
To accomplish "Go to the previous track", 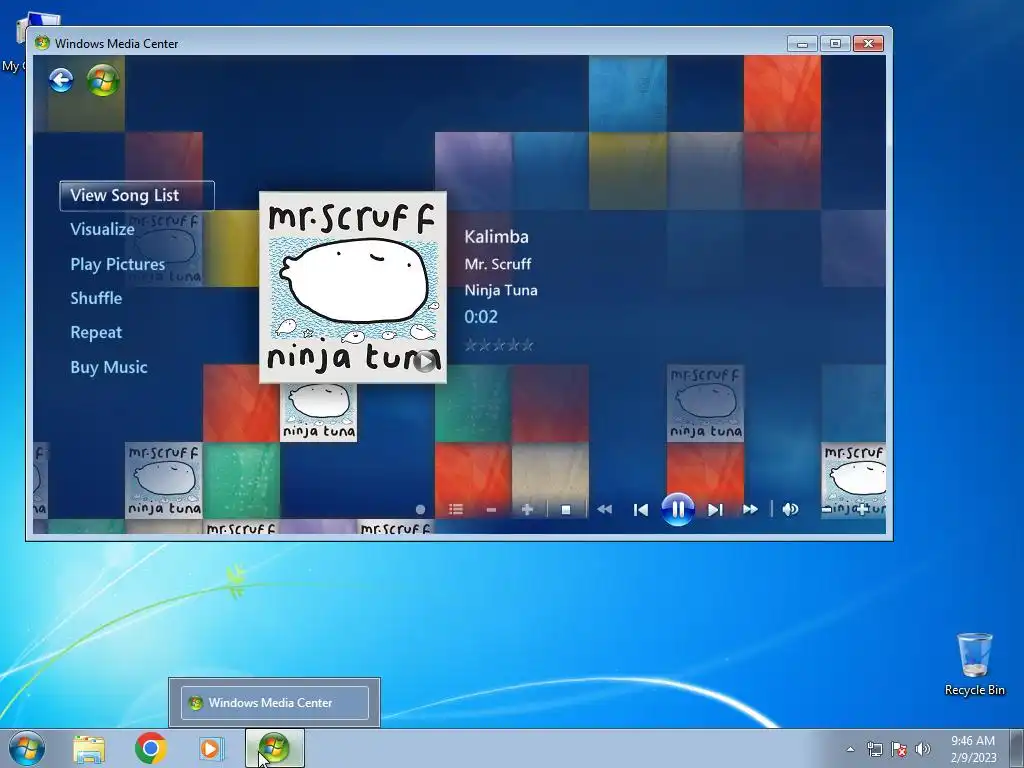I will (641, 509).
